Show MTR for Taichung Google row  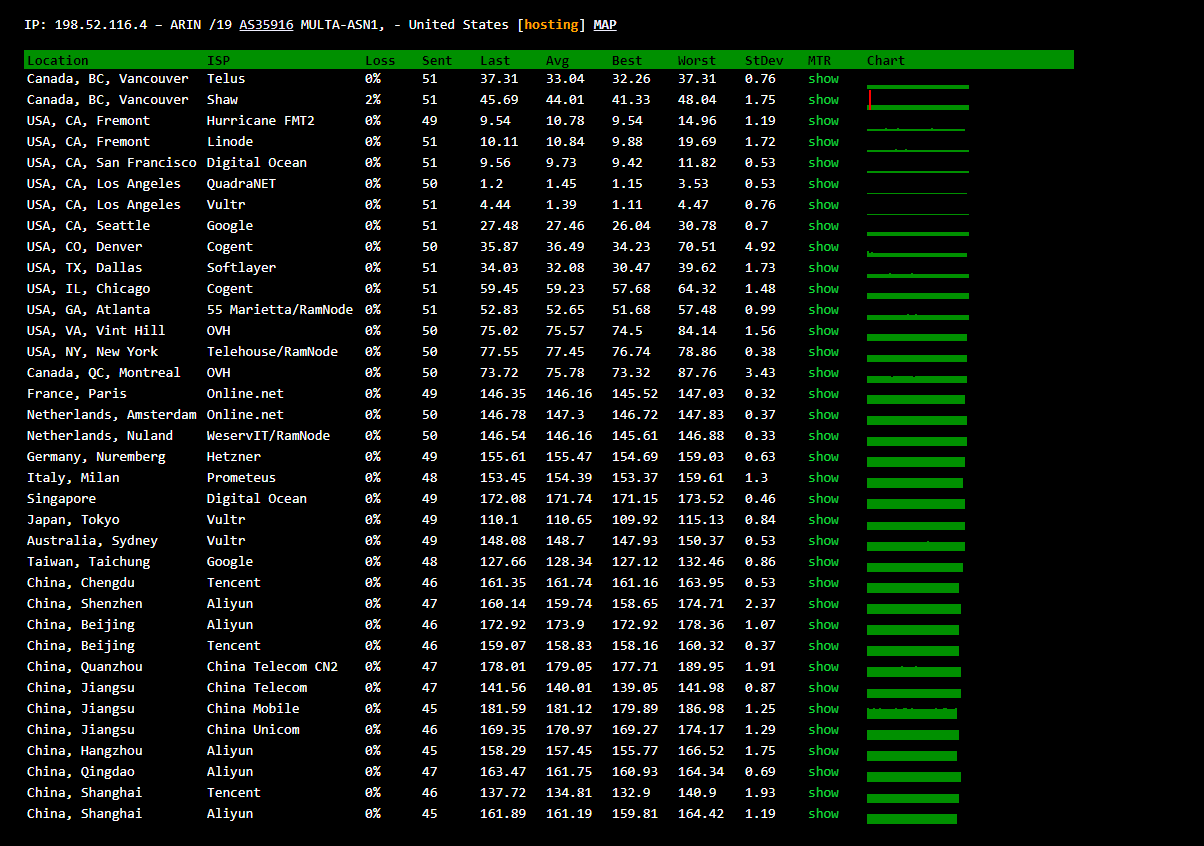tap(823, 561)
